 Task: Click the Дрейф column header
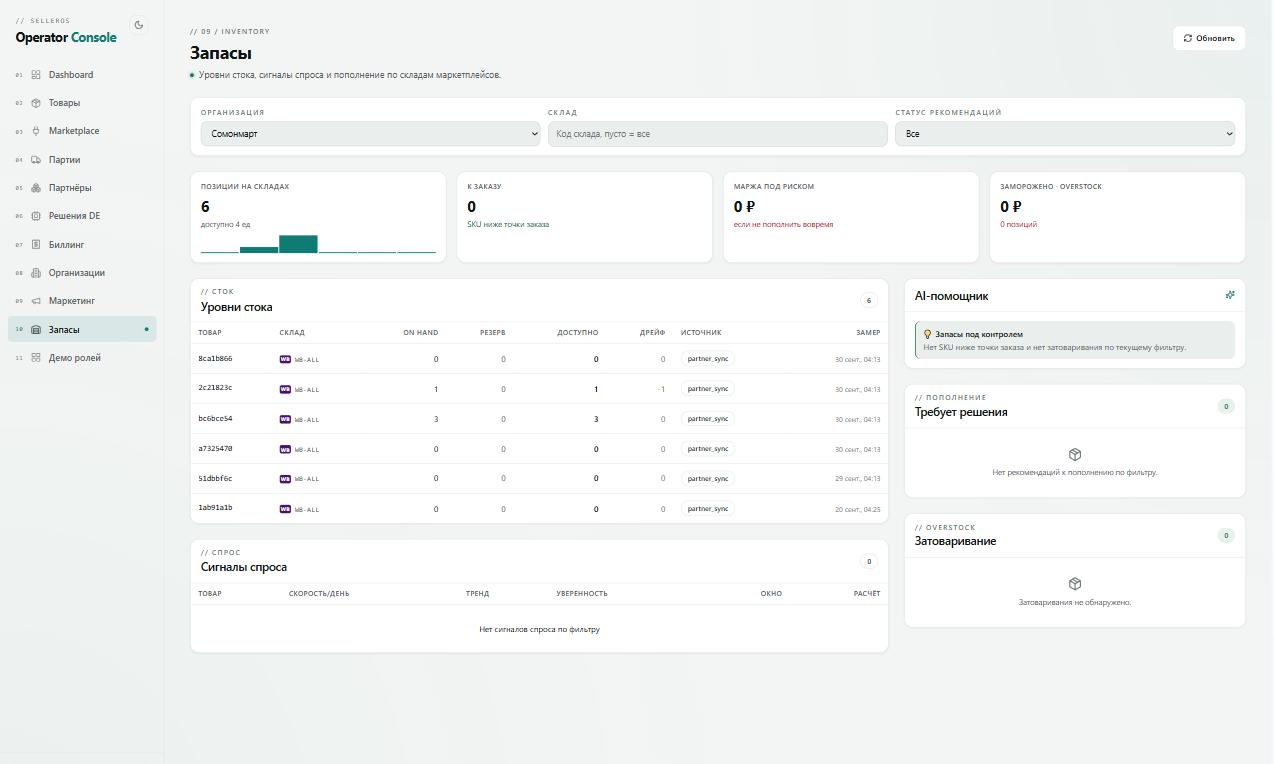click(x=652, y=333)
